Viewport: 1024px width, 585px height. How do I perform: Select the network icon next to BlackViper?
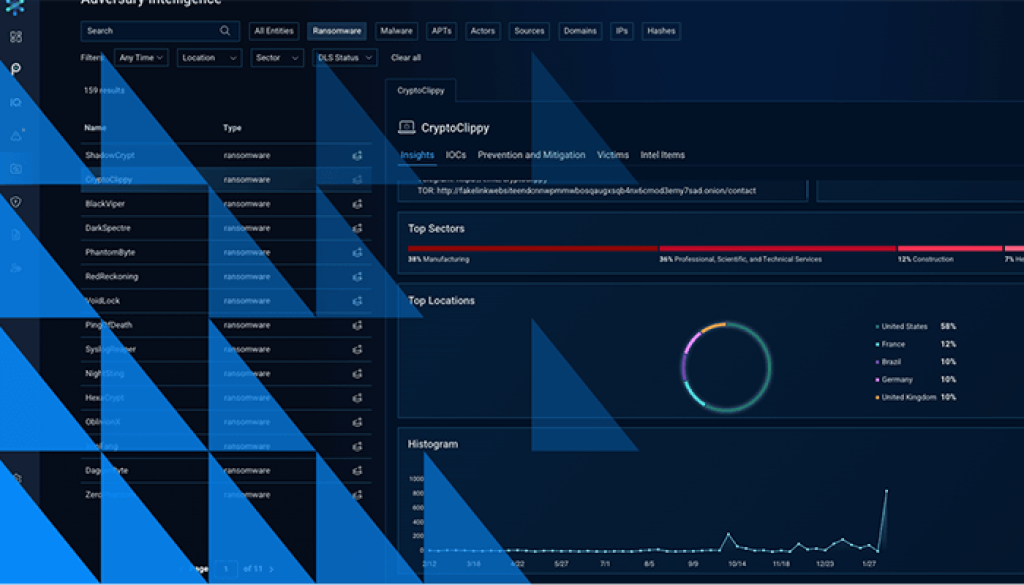point(357,203)
